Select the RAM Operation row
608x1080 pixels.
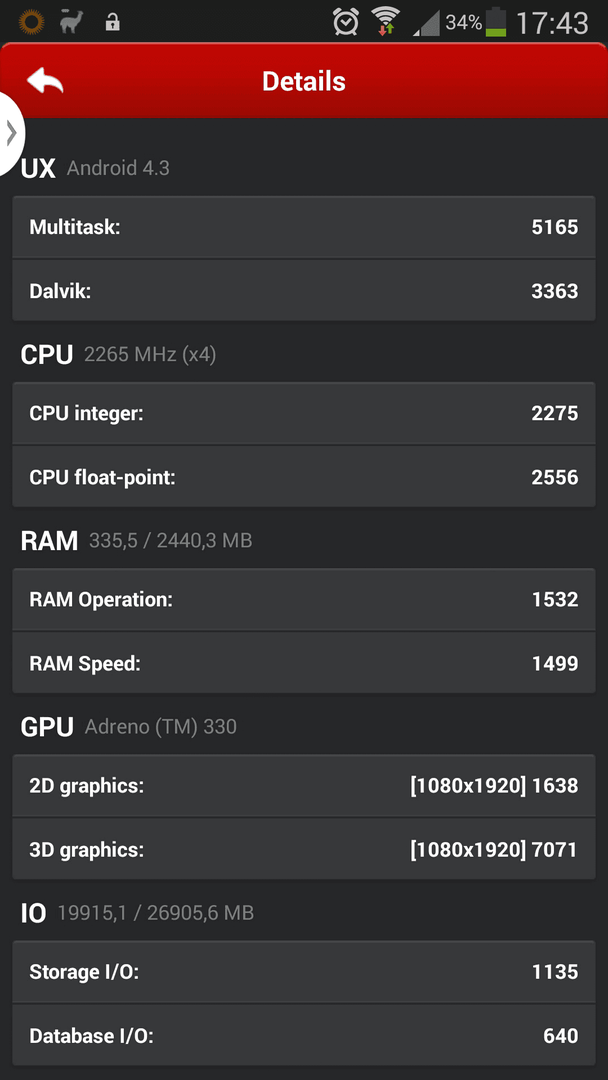(304, 599)
